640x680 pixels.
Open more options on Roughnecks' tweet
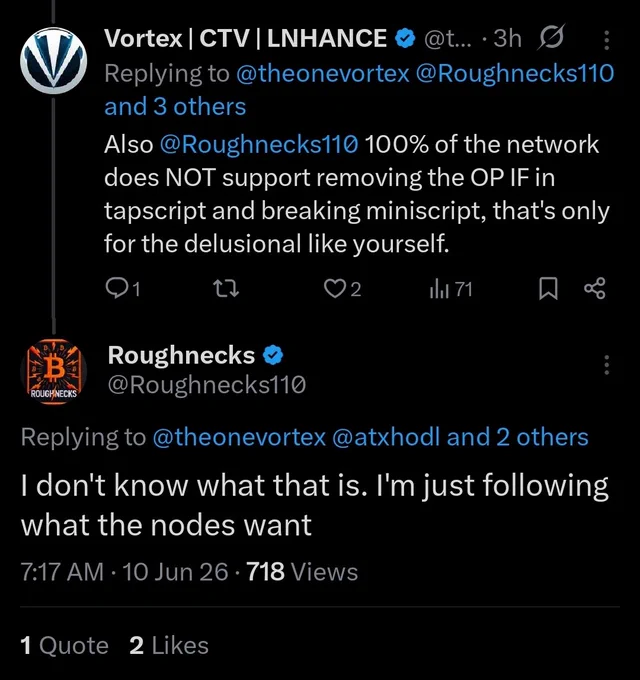click(x=607, y=365)
